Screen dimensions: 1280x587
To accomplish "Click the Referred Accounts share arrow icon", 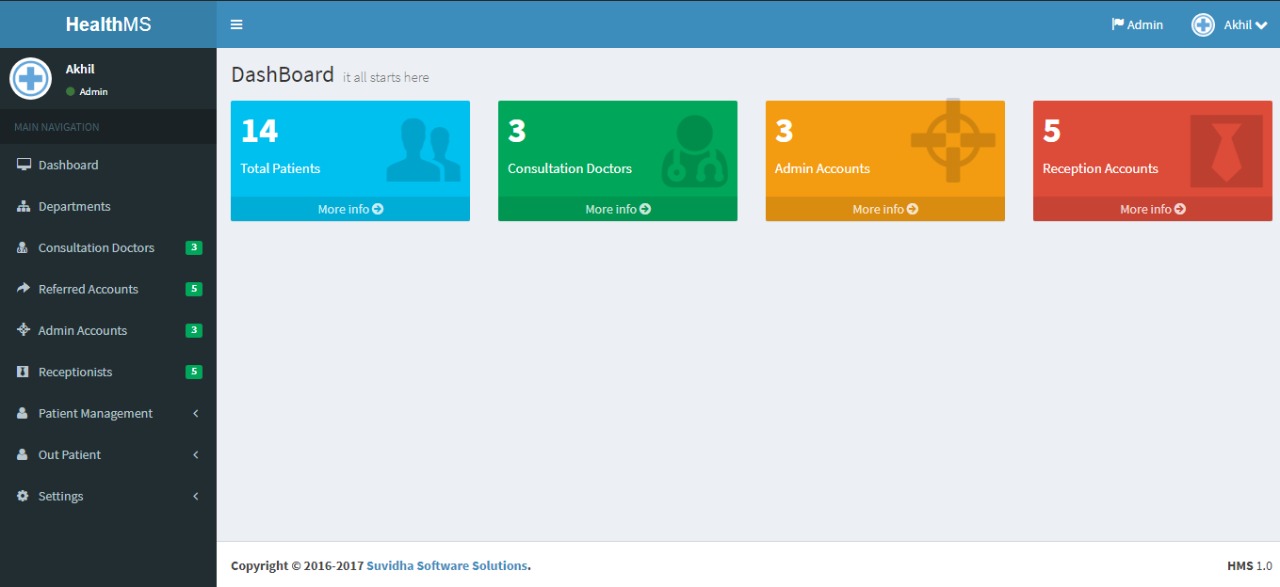I will pos(24,289).
